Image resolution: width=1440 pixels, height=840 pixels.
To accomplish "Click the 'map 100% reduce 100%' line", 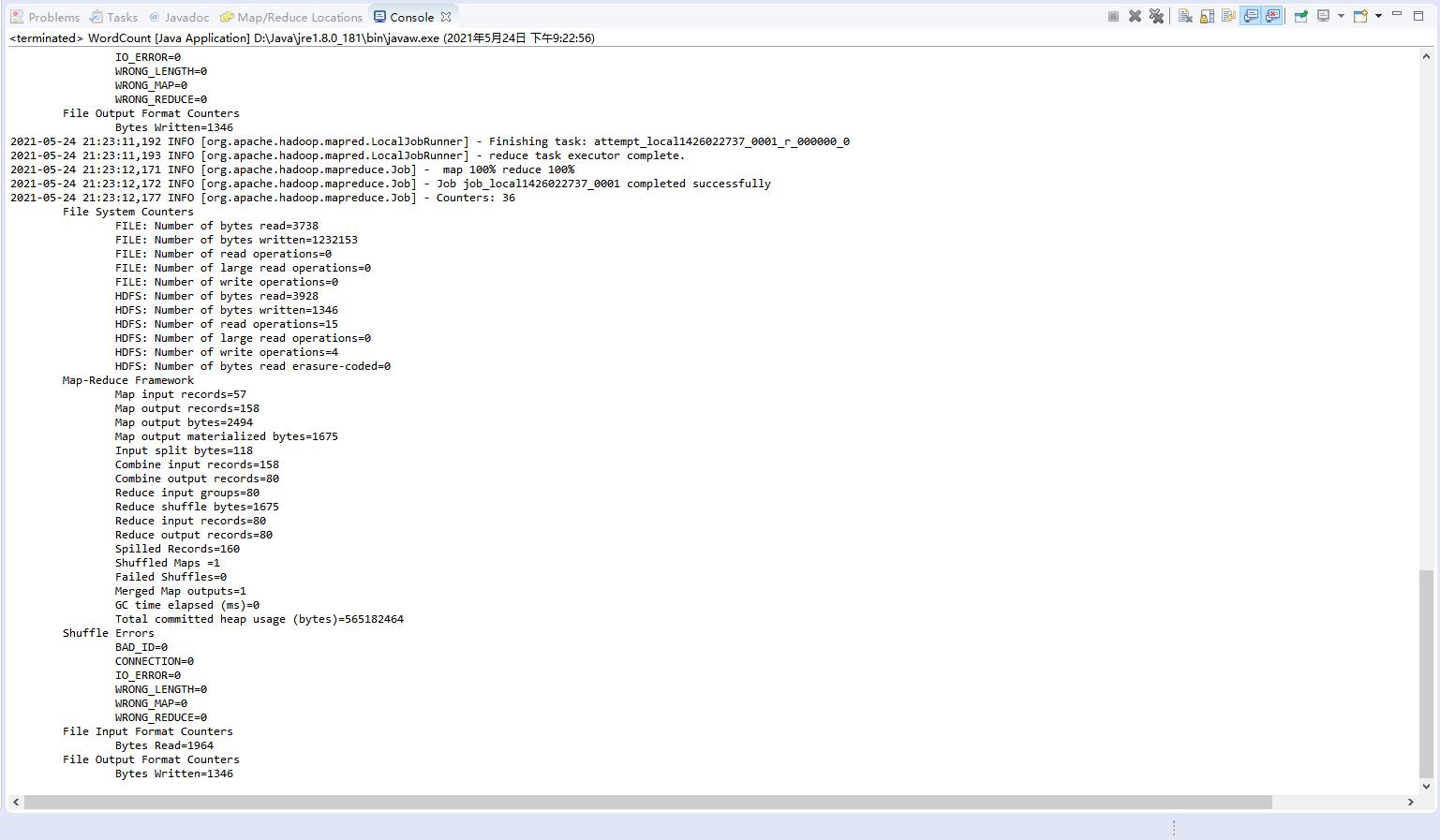I will click(x=292, y=169).
